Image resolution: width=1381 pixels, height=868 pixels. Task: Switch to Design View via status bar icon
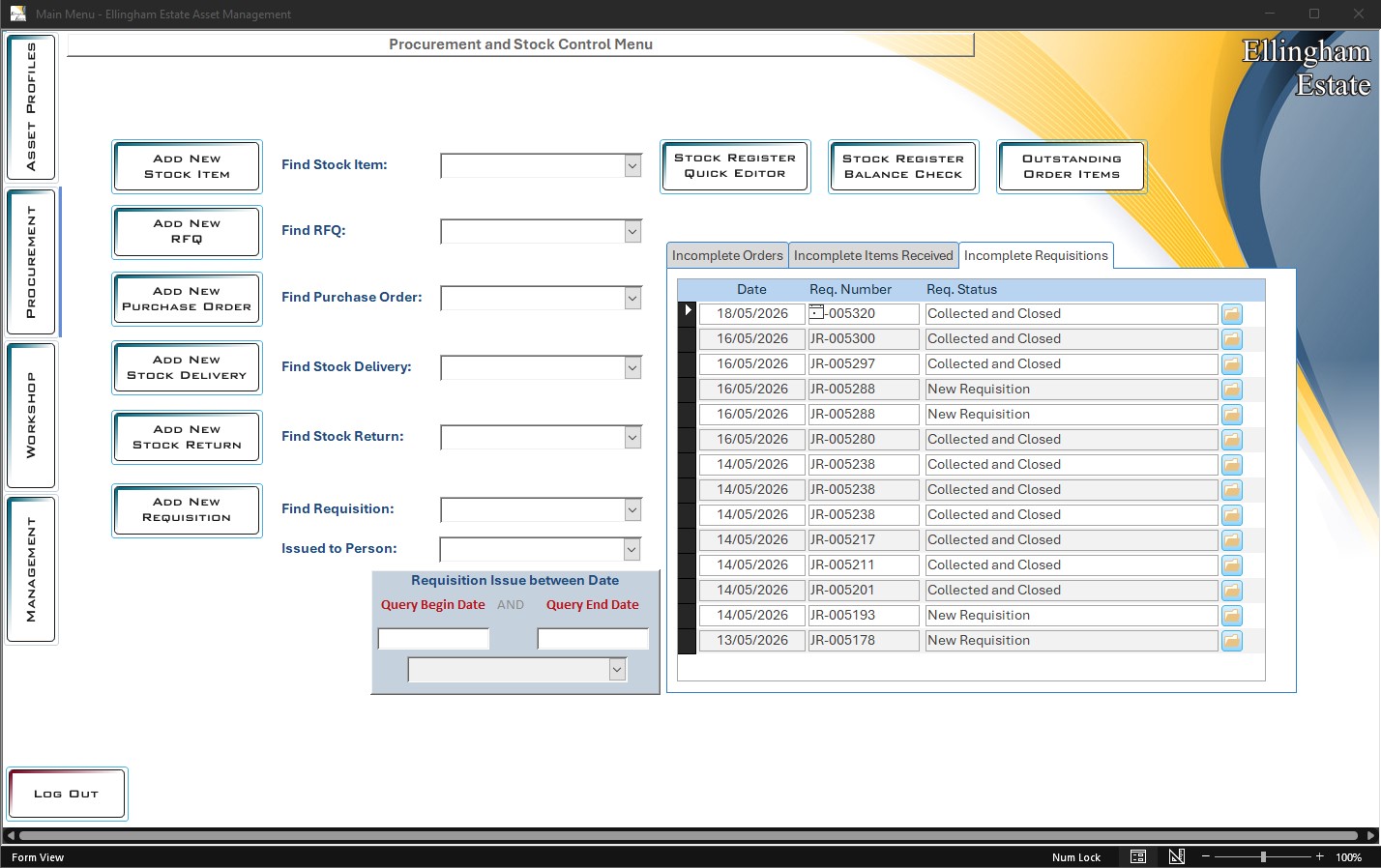(x=1177, y=857)
